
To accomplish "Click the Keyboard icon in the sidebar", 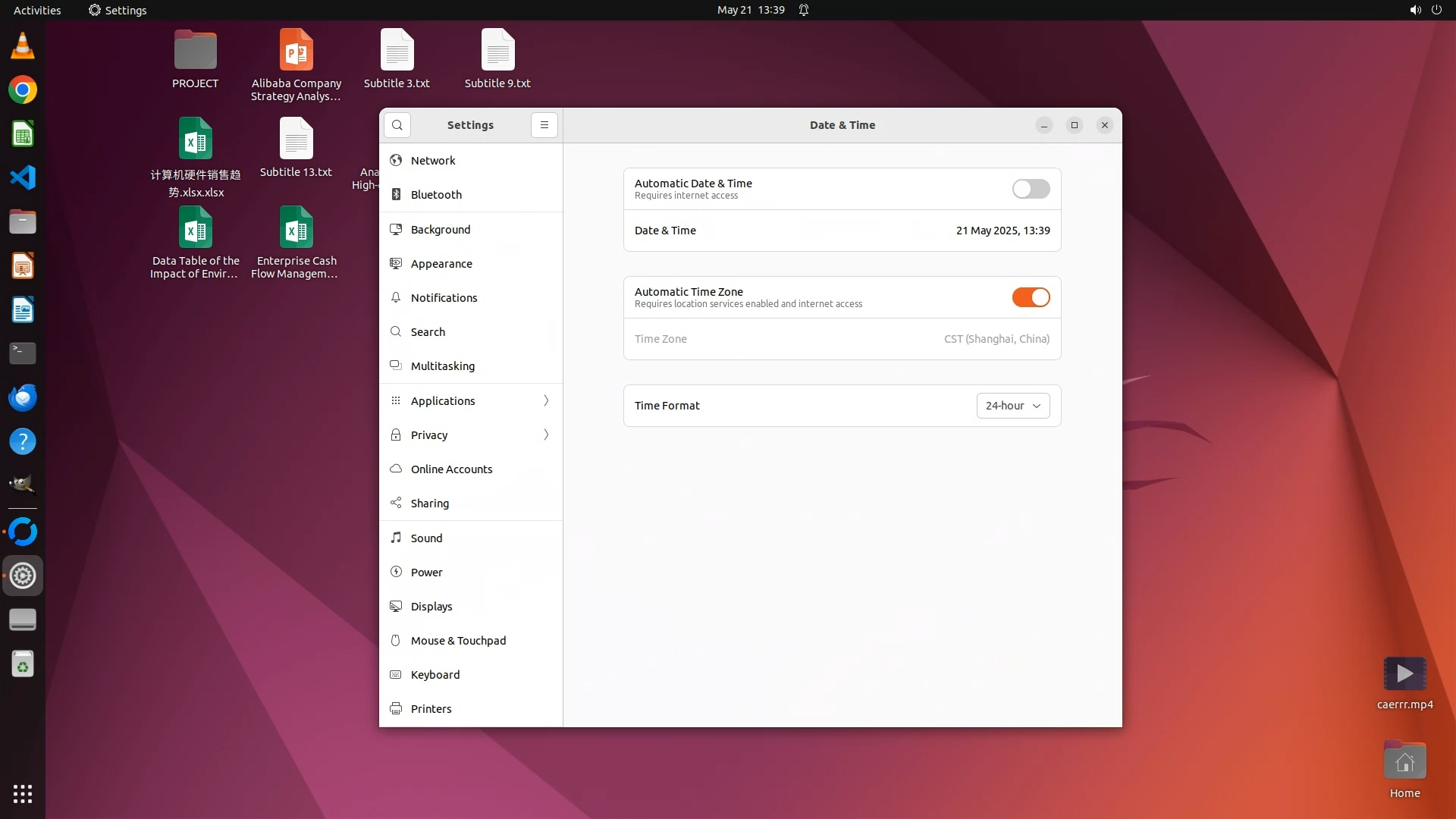I will pos(396,675).
